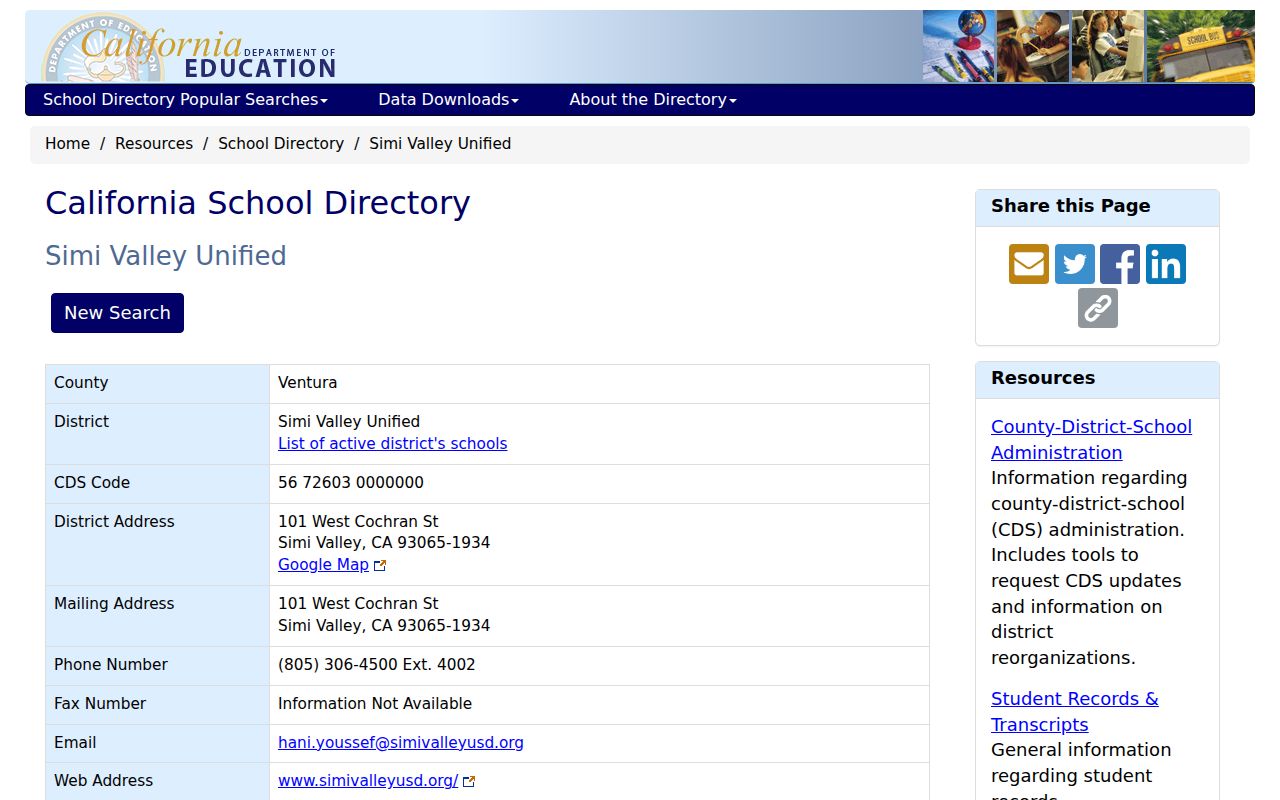
Task: Click the Simi Valley Unified subheading
Action: (x=166, y=256)
